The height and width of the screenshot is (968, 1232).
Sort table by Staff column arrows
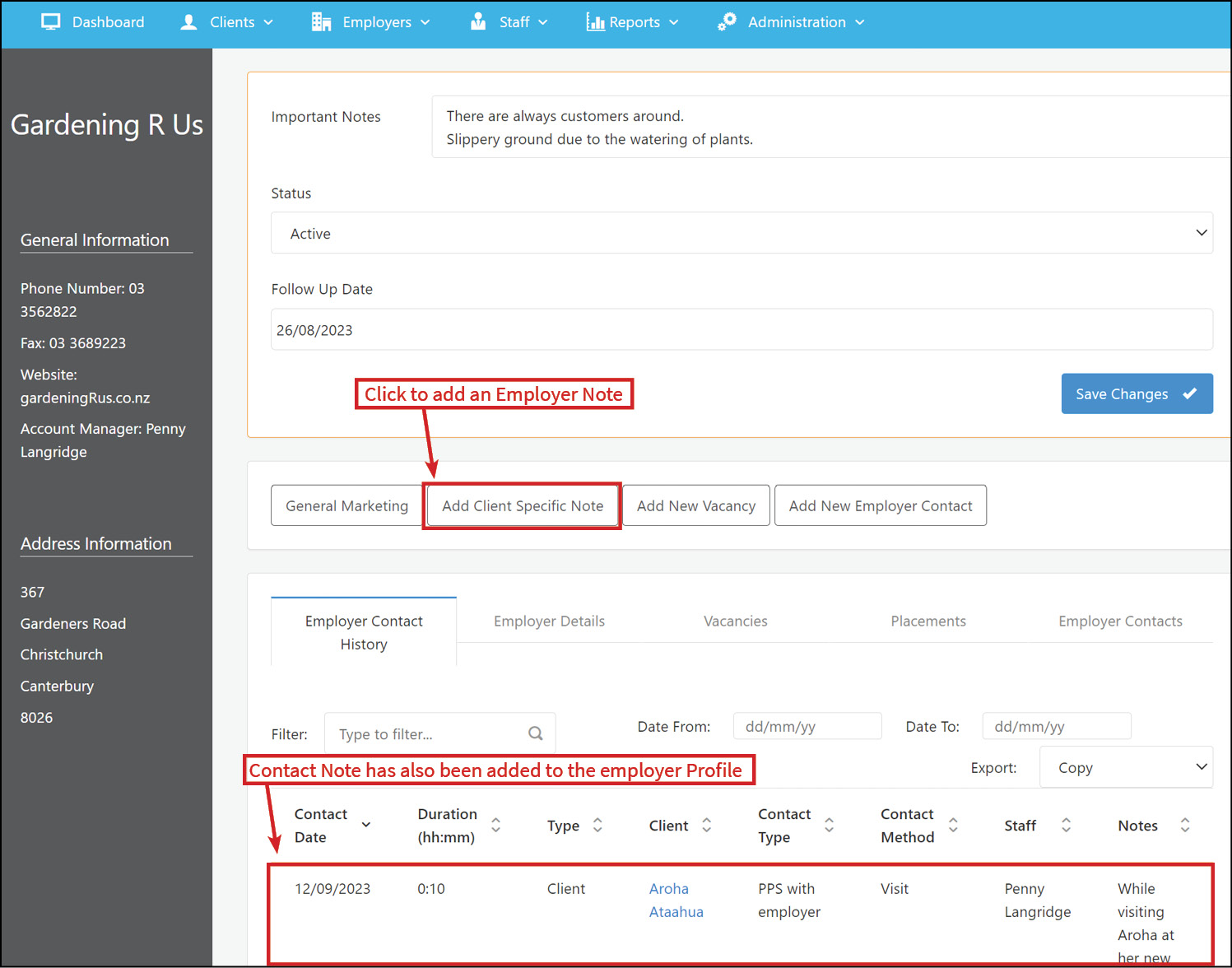(x=1066, y=825)
